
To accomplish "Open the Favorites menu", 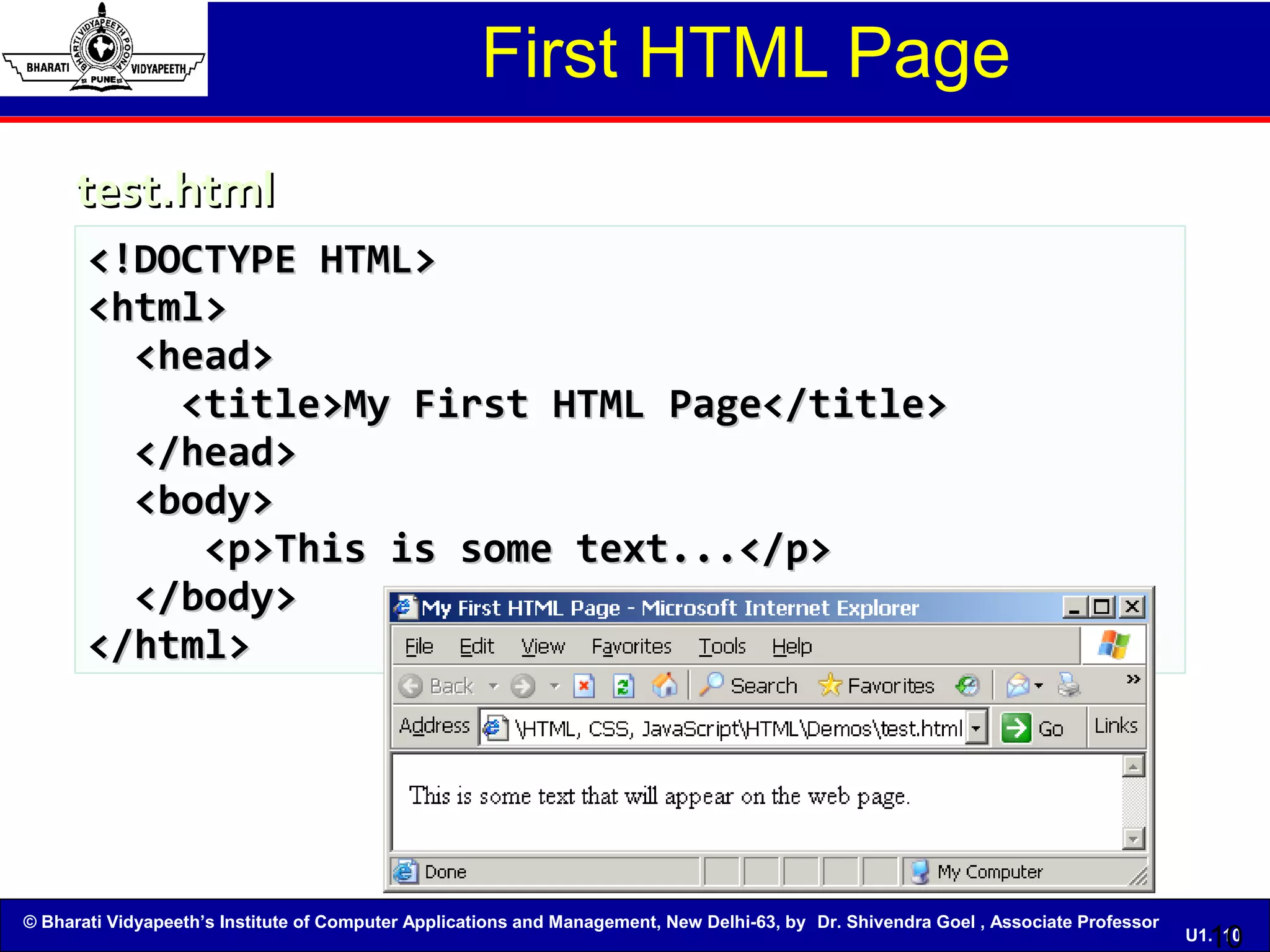I will coord(631,646).
